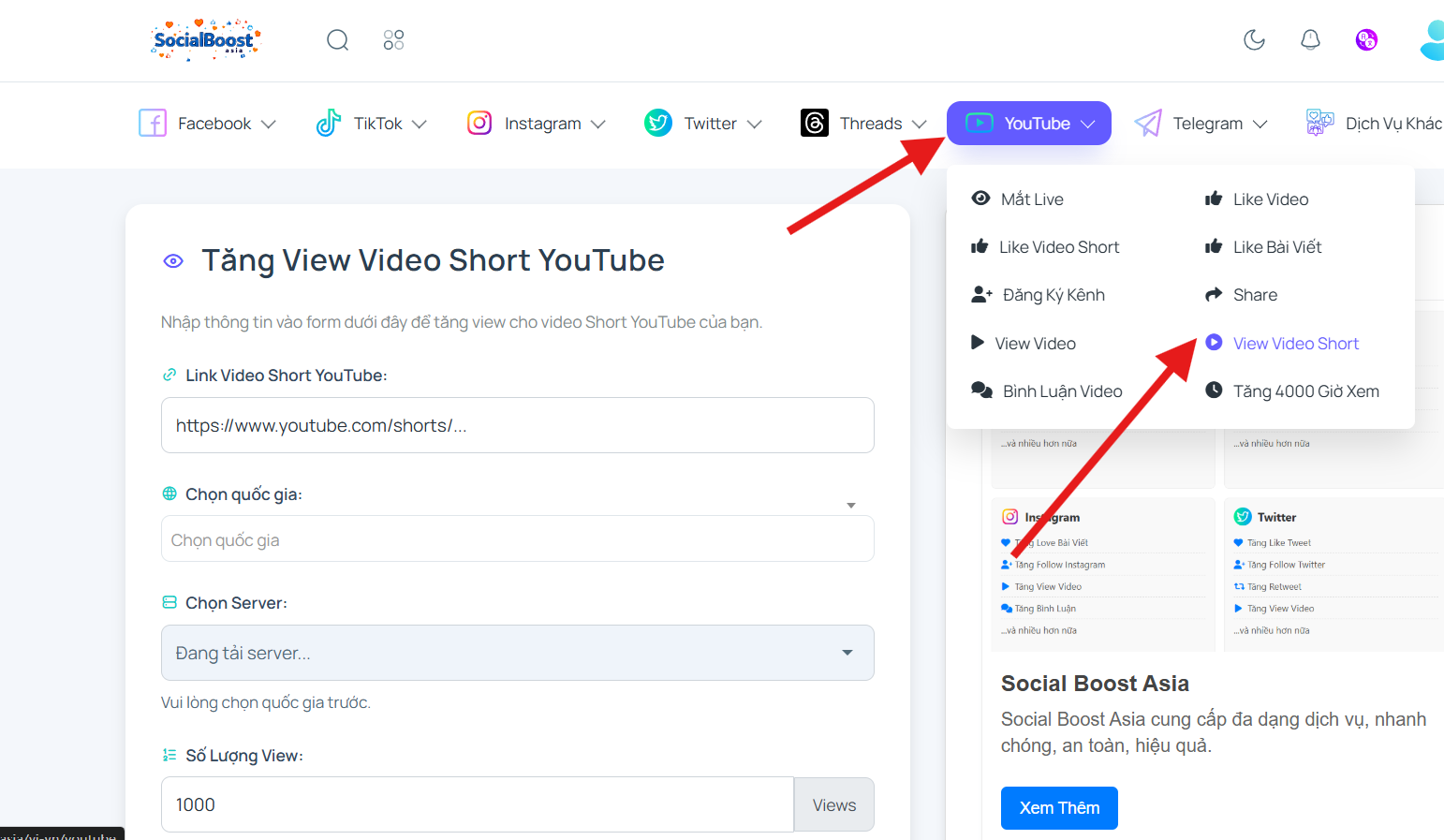Click the Xem Thêm button
1444x840 pixels.
pos(1059,807)
